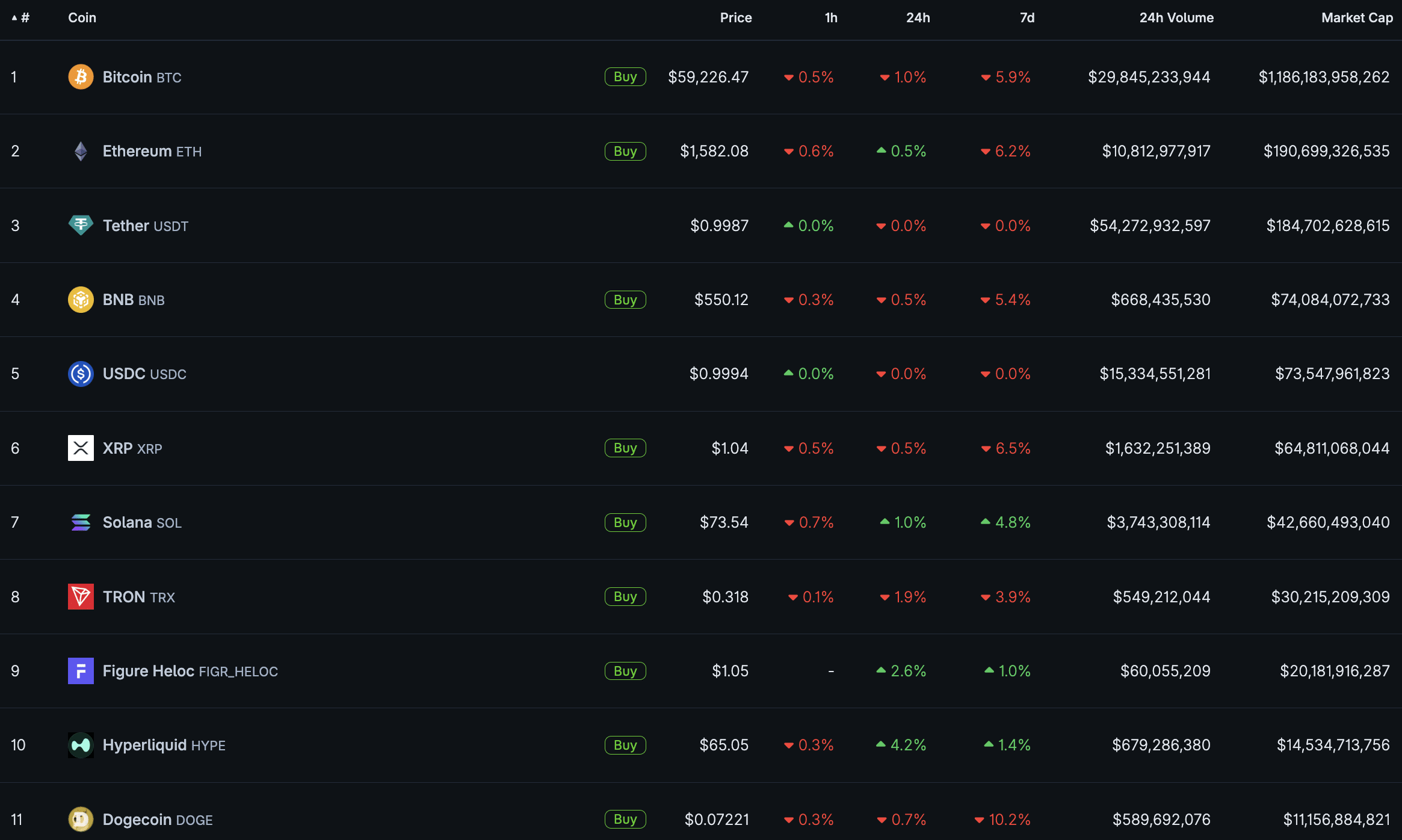The width and height of the screenshot is (1402, 840).
Task: Select Dogecoin price $0.07221
Action: [717, 820]
